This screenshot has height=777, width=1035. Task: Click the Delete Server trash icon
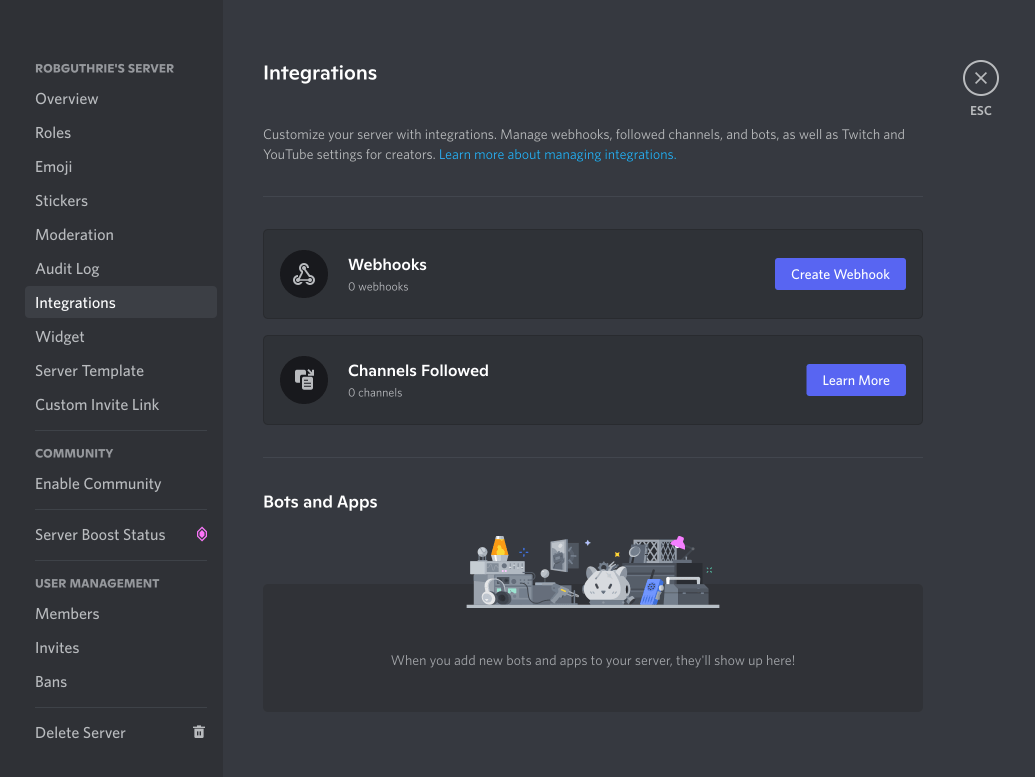point(199,732)
